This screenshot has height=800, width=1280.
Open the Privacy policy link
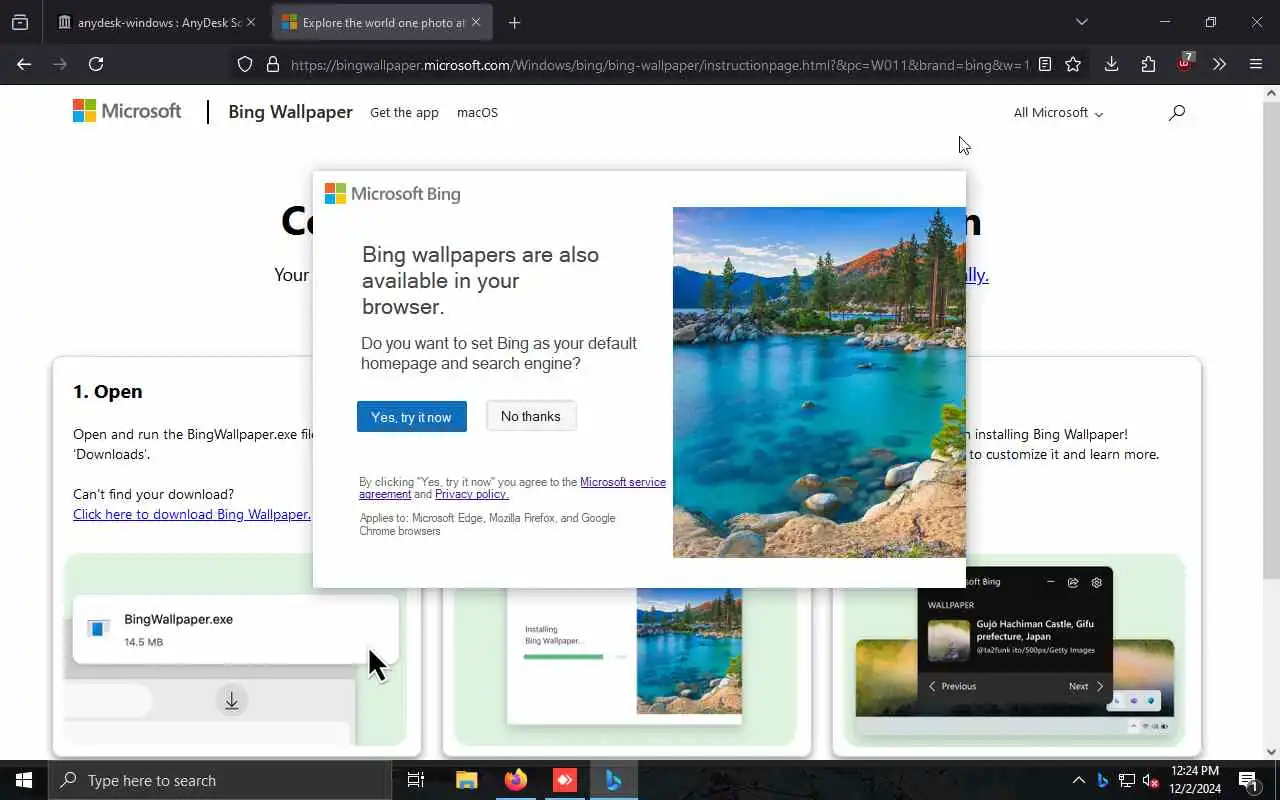tap(471, 494)
